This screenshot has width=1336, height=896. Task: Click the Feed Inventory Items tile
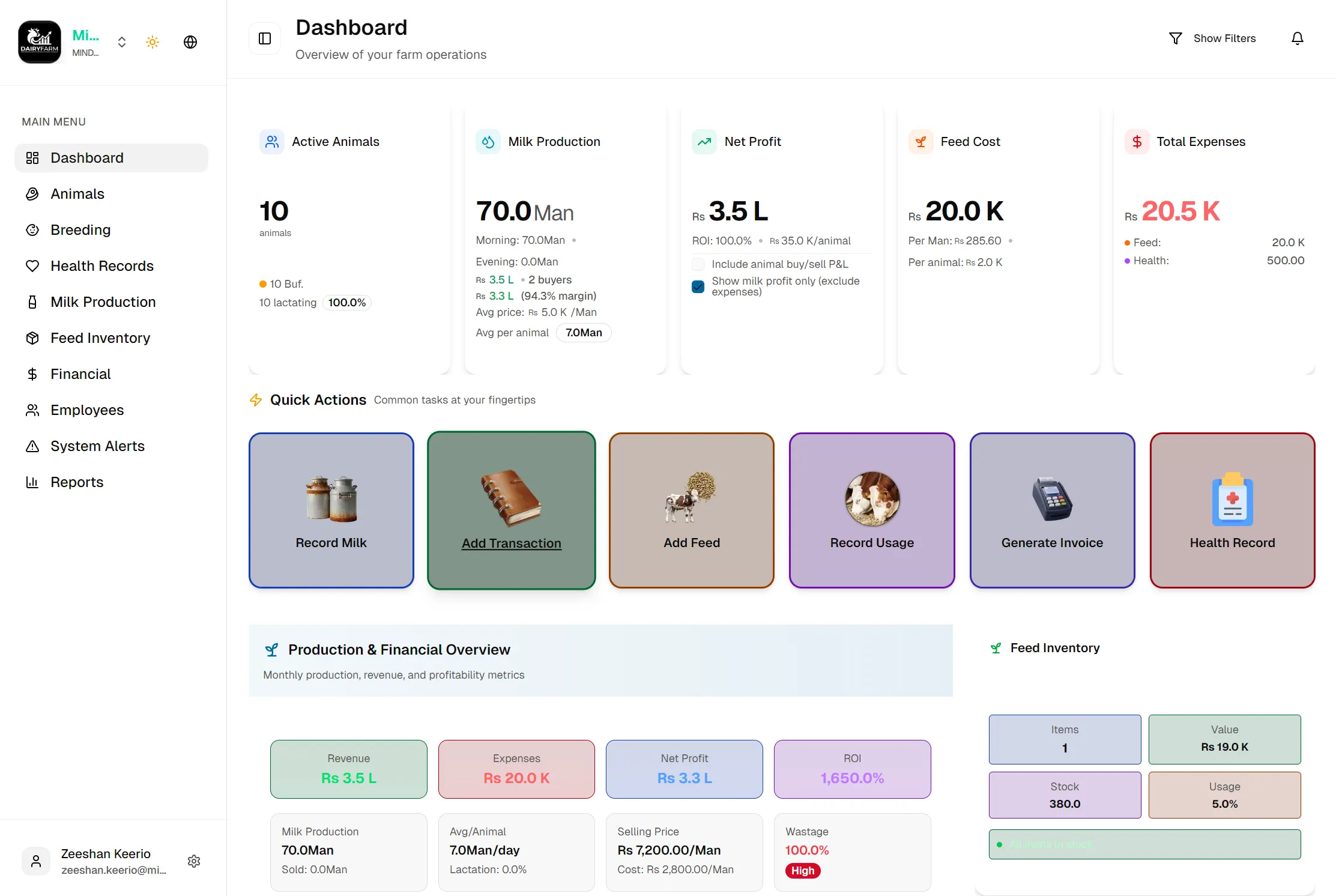click(1065, 739)
